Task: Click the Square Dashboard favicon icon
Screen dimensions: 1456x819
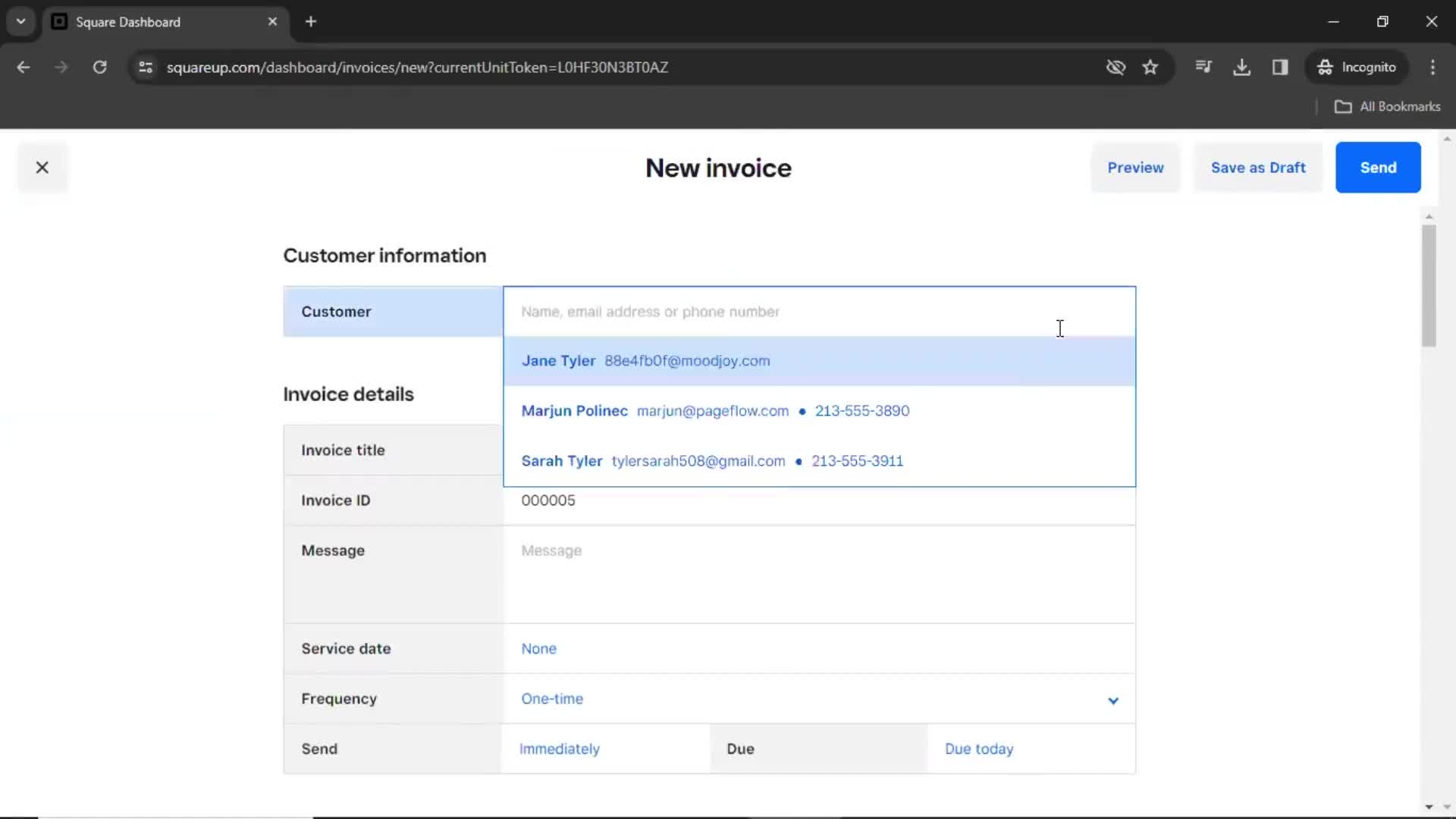Action: (x=60, y=22)
